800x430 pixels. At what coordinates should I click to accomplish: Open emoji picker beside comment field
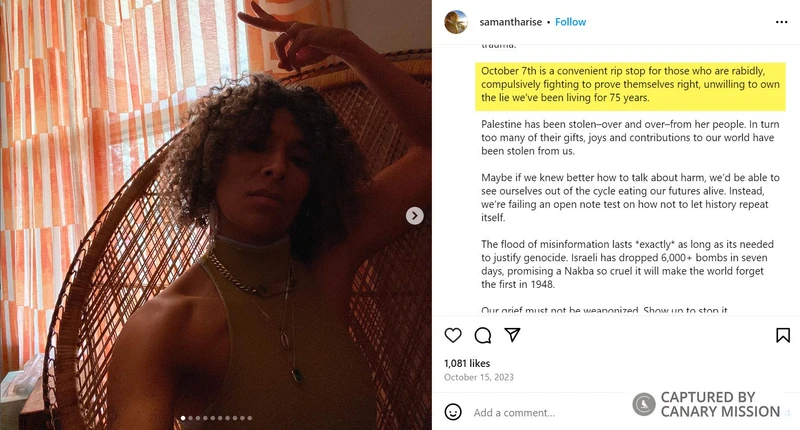(453, 412)
